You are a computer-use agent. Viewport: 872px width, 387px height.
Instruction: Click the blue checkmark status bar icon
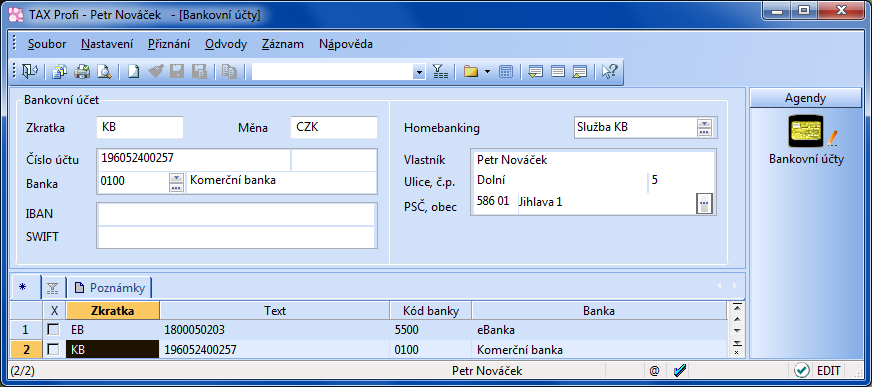[679, 370]
